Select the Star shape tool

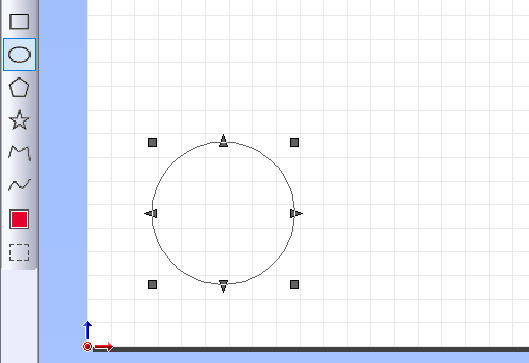[19, 120]
